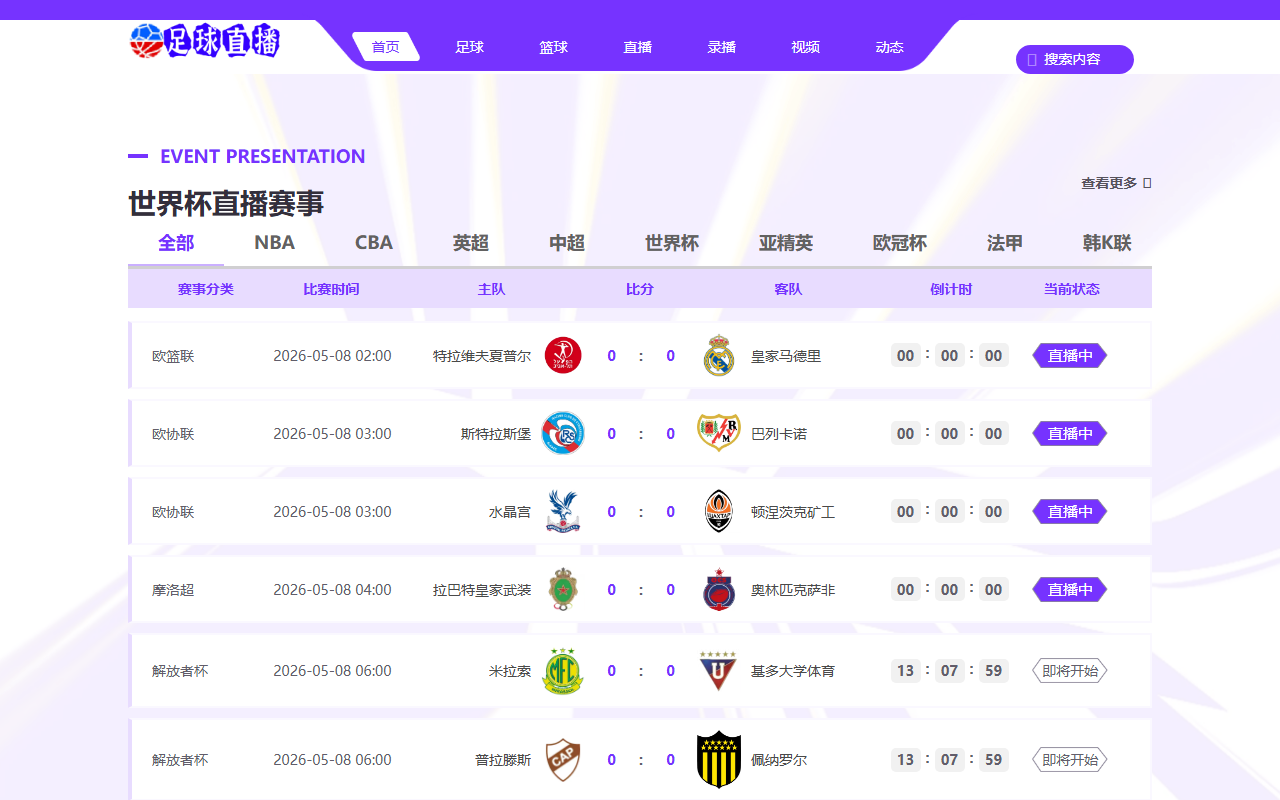Click the Peñarol yellow-black crest
The width and height of the screenshot is (1280, 800).
point(719,759)
